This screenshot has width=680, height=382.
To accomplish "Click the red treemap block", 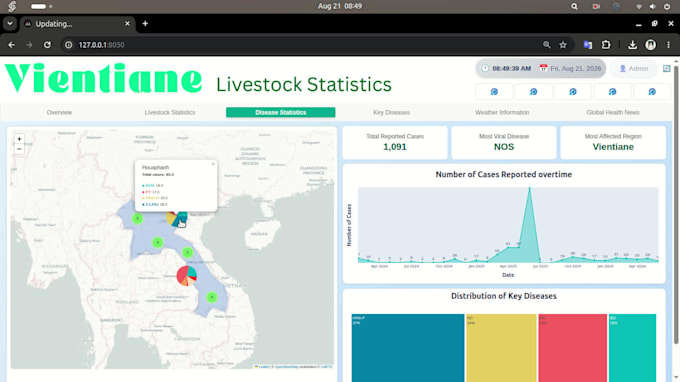I will pos(572,348).
